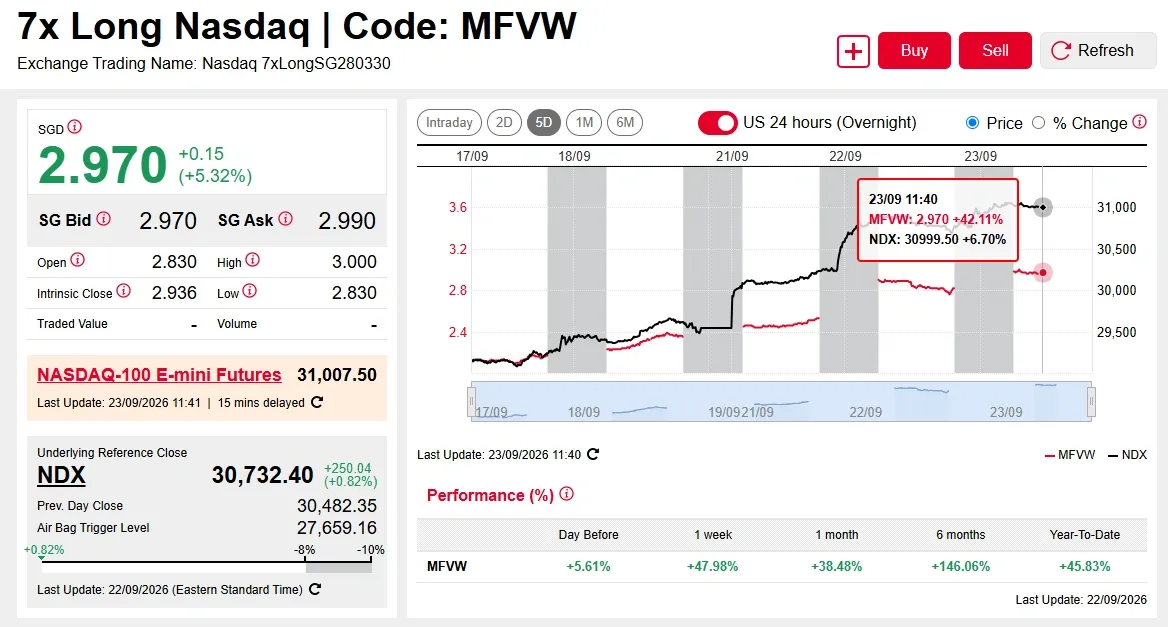
Task: Refresh the NDX underlying reference update
Action: pyautogui.click(x=315, y=589)
